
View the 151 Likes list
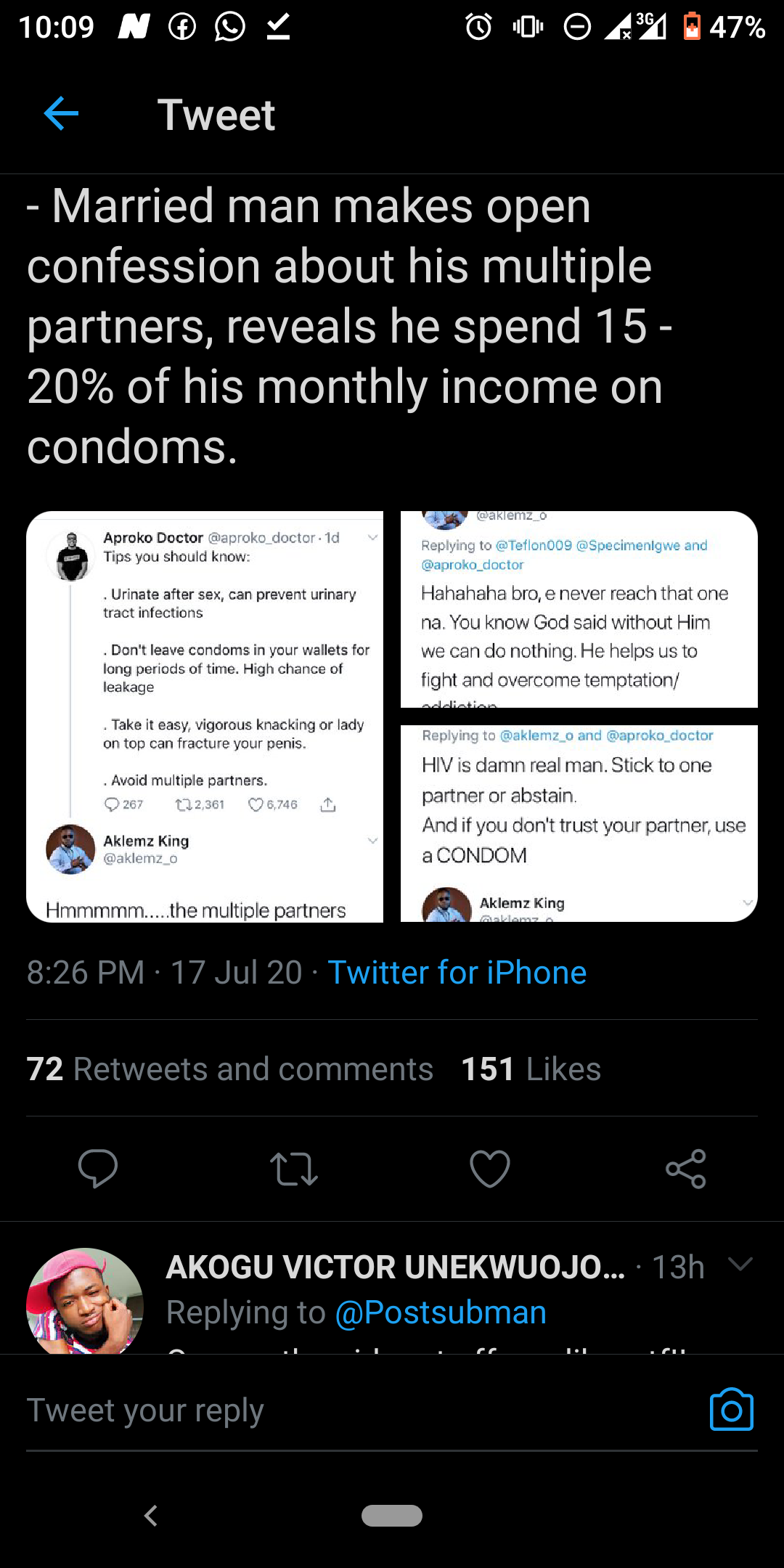(x=531, y=1069)
